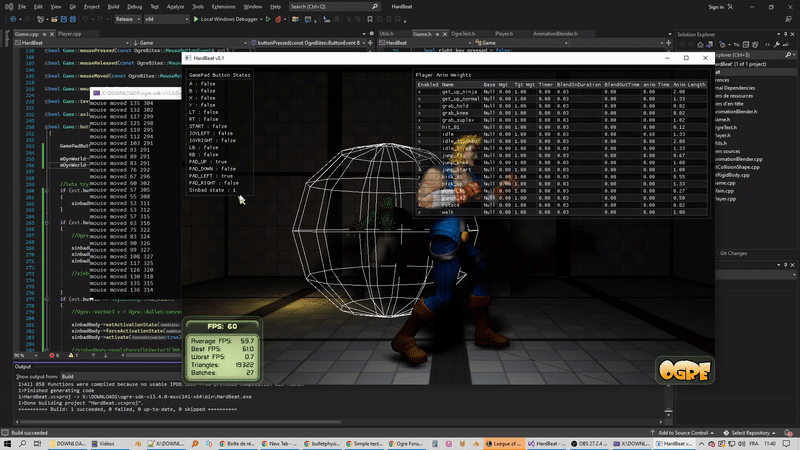Open Properties wrench in Solution Explorer
800x450 pixels.
777,45
